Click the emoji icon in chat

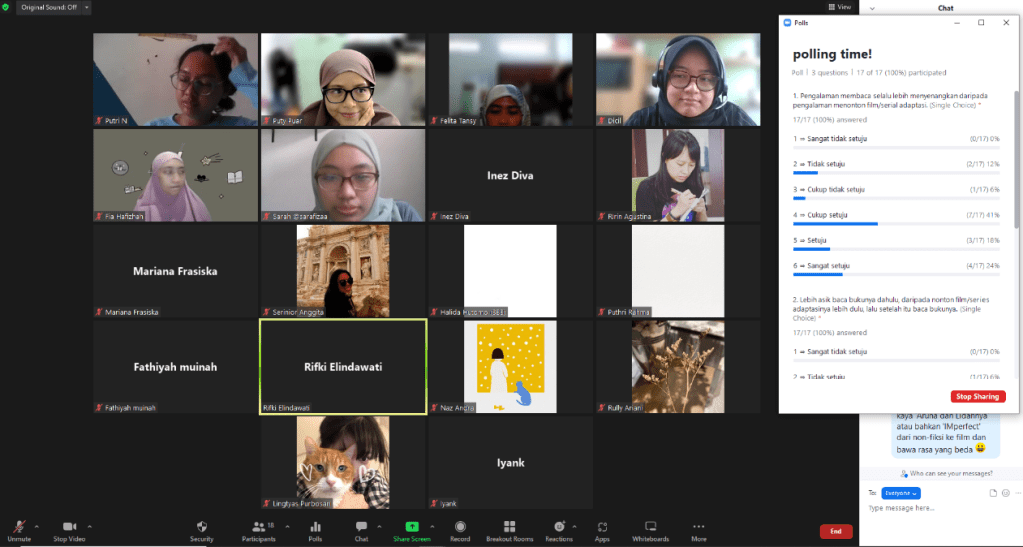[1007, 493]
